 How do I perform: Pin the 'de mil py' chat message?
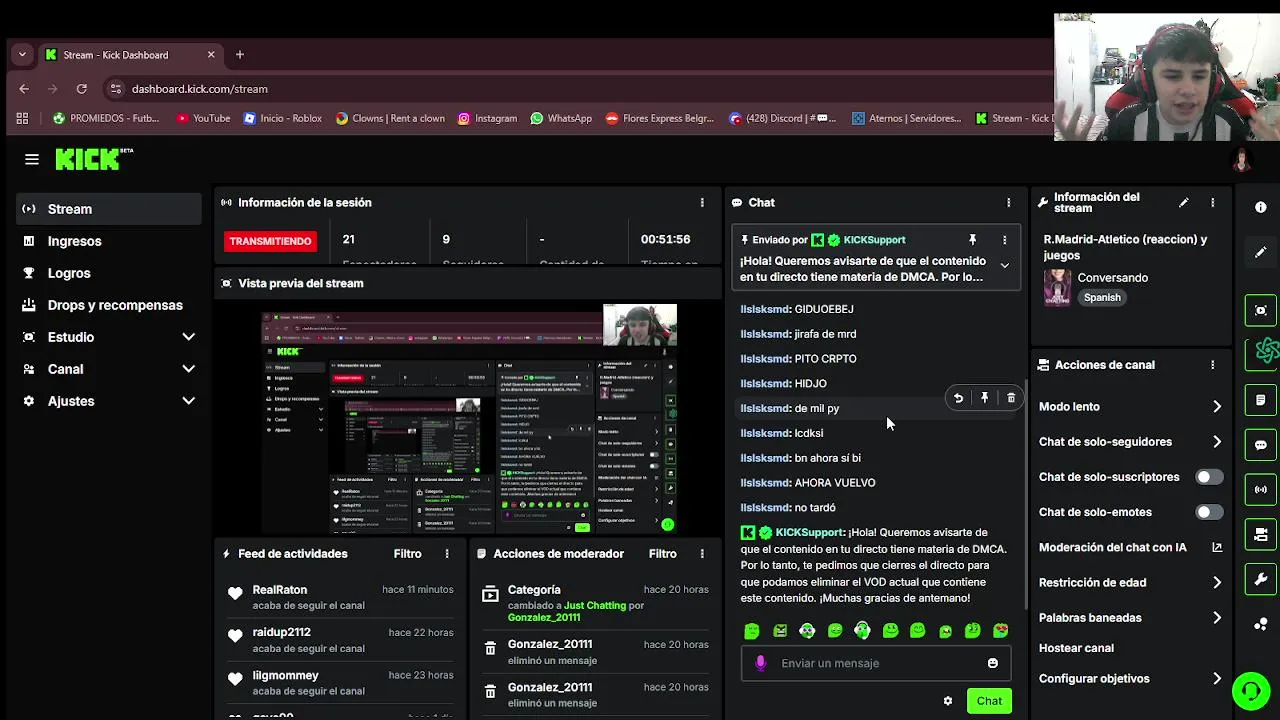coord(984,398)
